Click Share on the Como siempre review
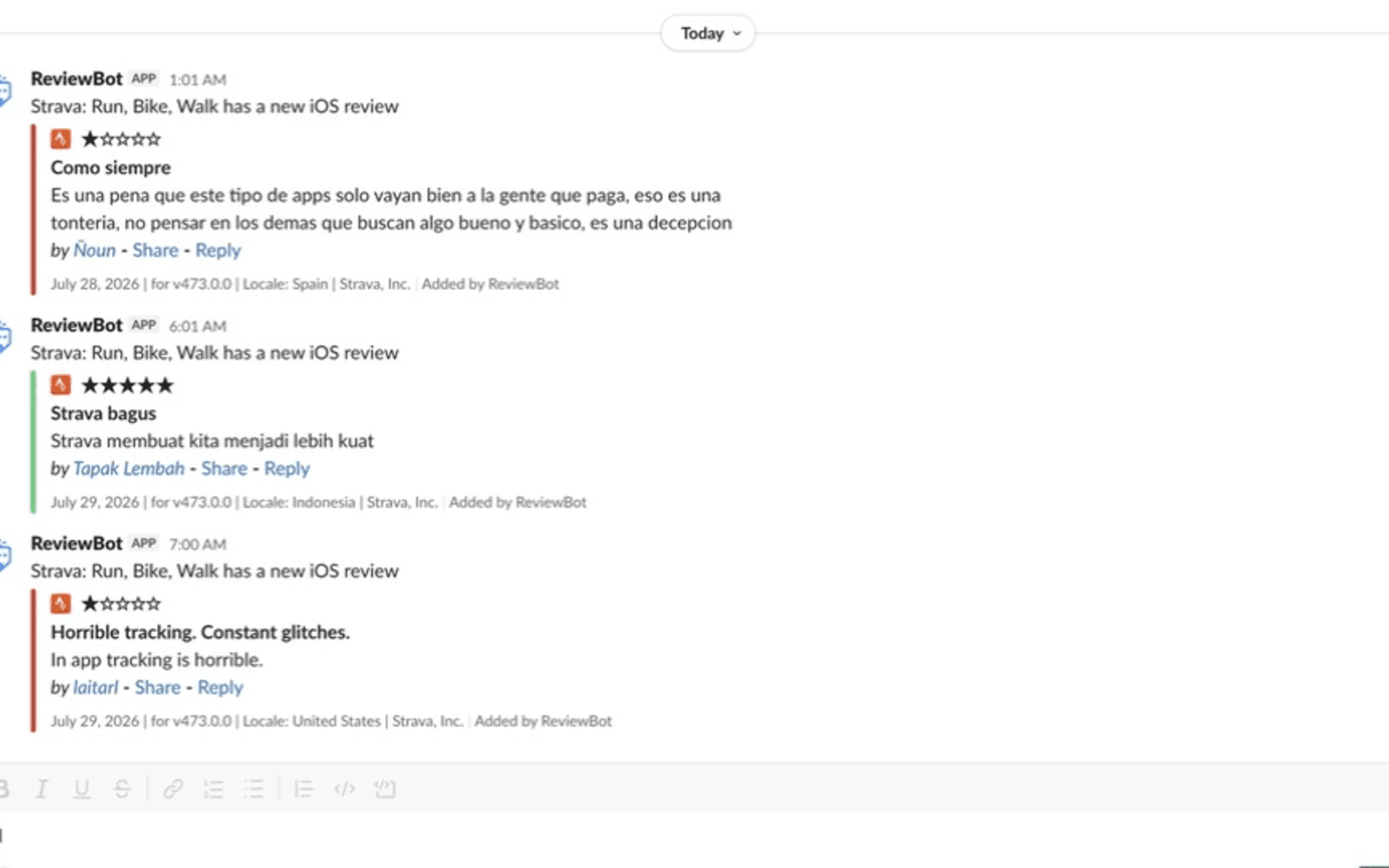Viewport: 1389px width, 868px height. click(155, 250)
